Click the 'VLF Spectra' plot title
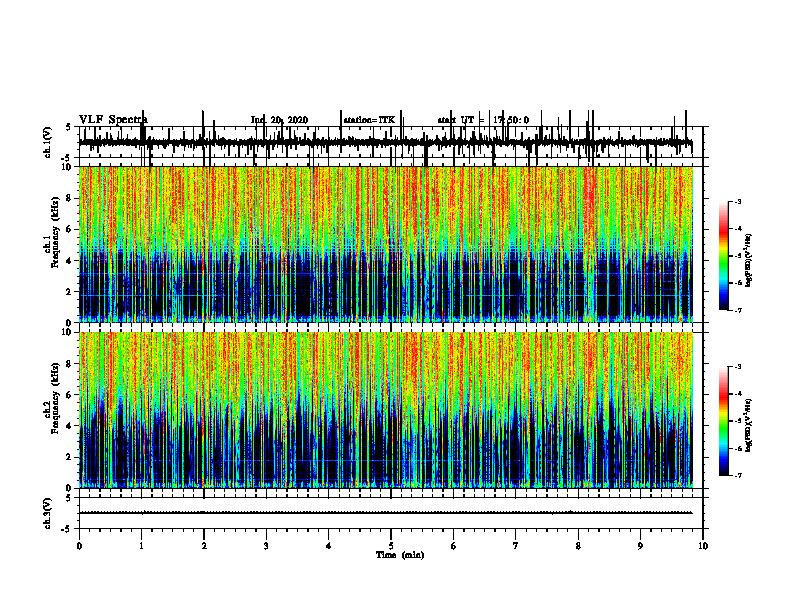The height and width of the screenshot is (612, 792). point(113,120)
